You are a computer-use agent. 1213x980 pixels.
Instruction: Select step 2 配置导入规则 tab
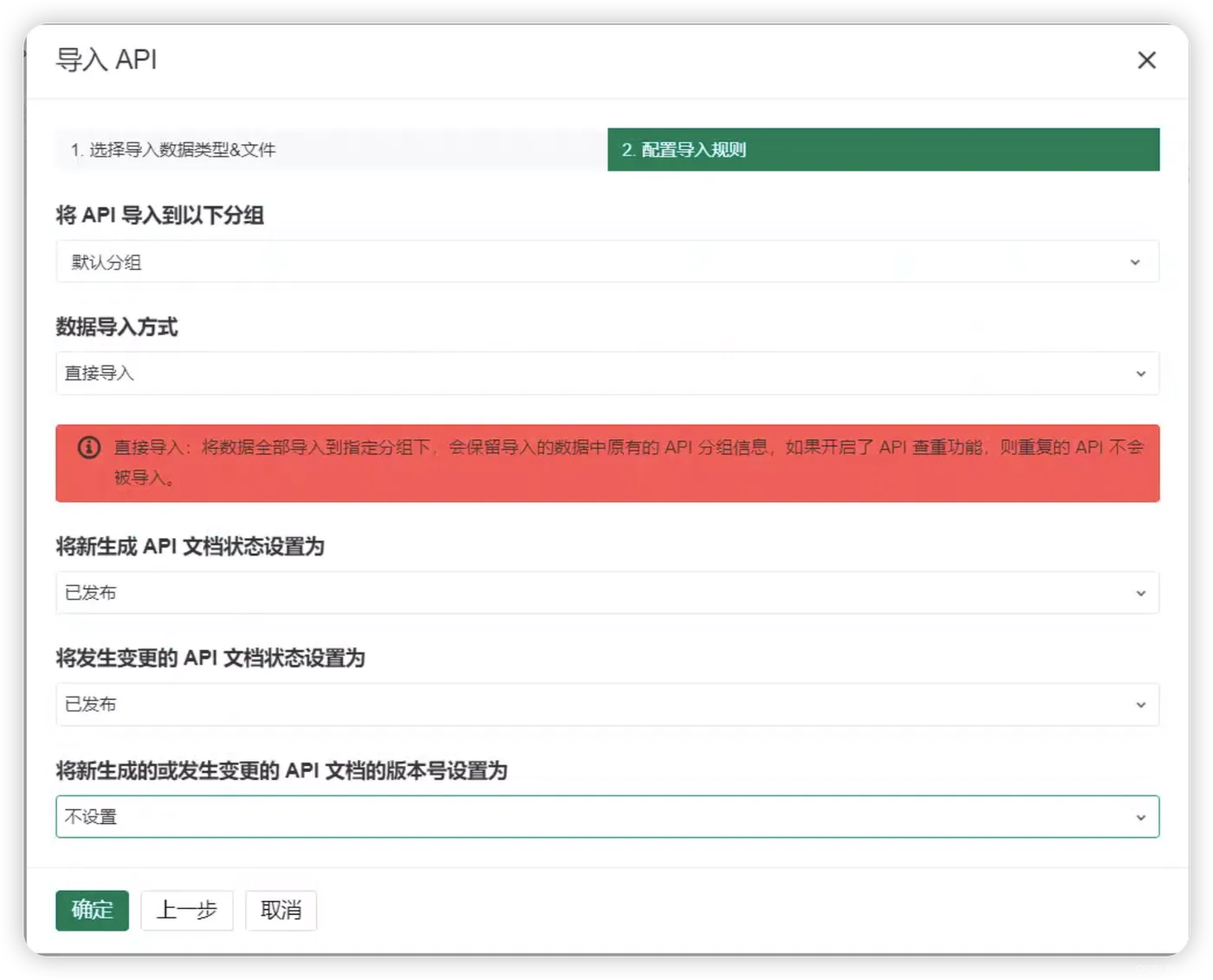[x=883, y=149]
